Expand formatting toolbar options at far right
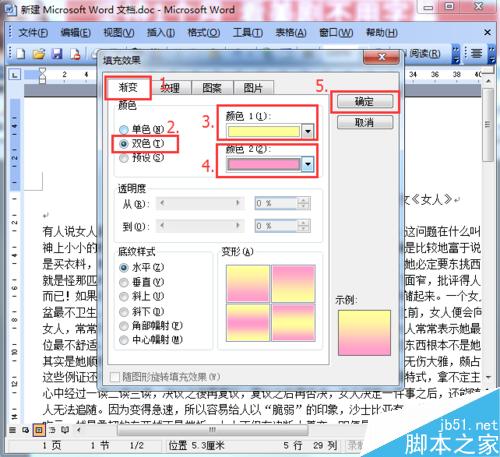This screenshot has height=457, width=500. [x=491, y=53]
